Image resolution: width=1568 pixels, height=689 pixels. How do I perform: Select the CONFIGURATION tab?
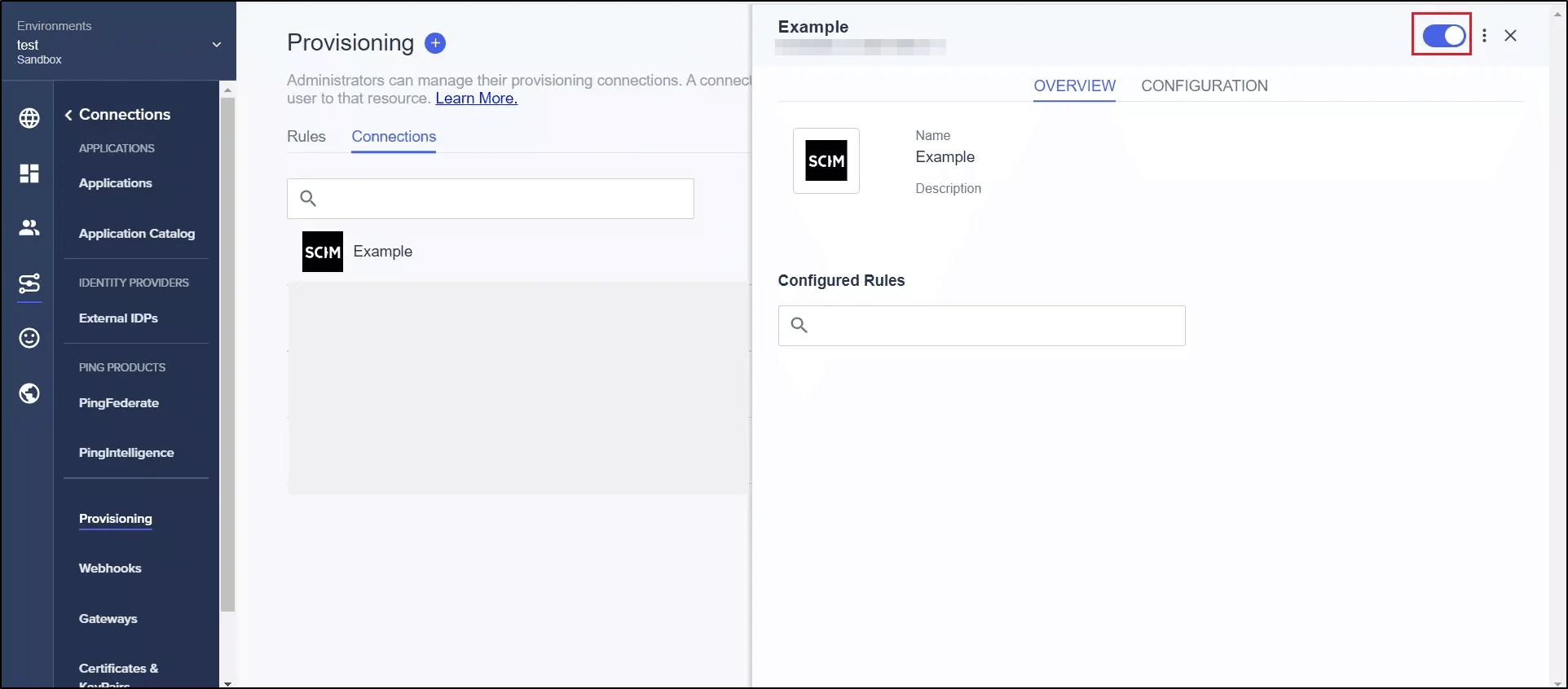pos(1205,86)
